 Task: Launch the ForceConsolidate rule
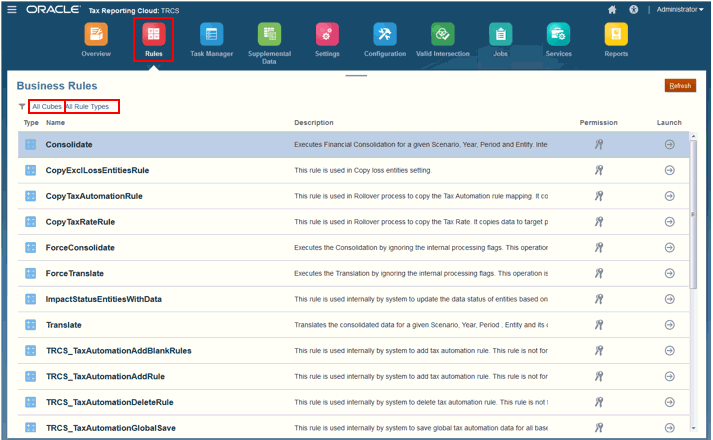pos(669,247)
